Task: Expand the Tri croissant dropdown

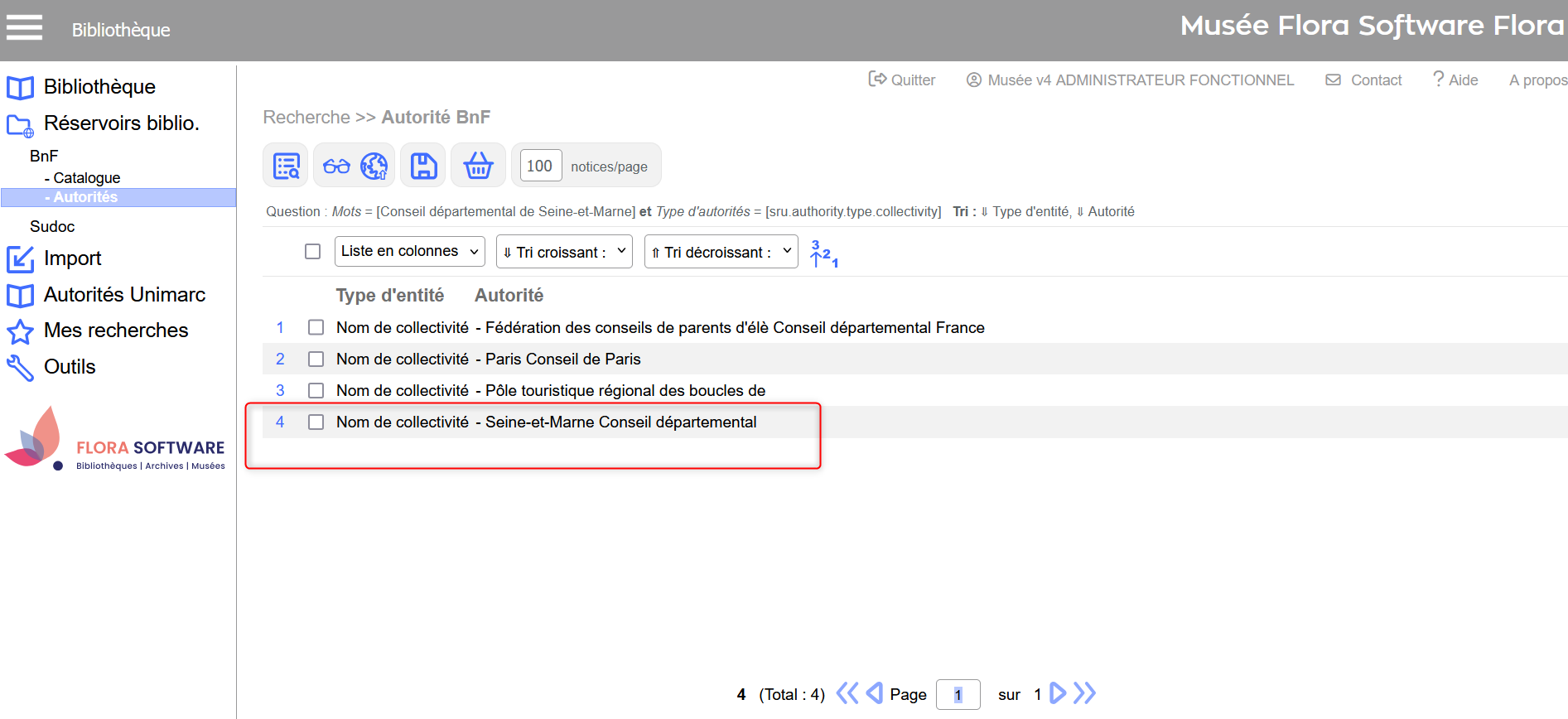Action: pyautogui.click(x=564, y=252)
